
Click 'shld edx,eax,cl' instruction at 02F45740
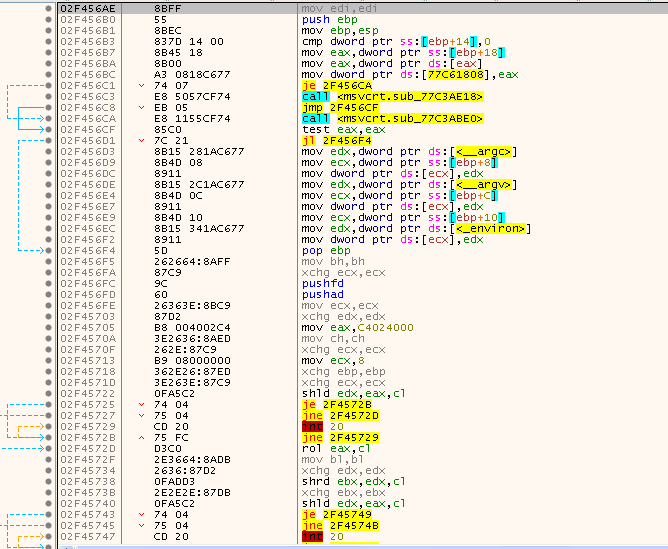(353, 504)
